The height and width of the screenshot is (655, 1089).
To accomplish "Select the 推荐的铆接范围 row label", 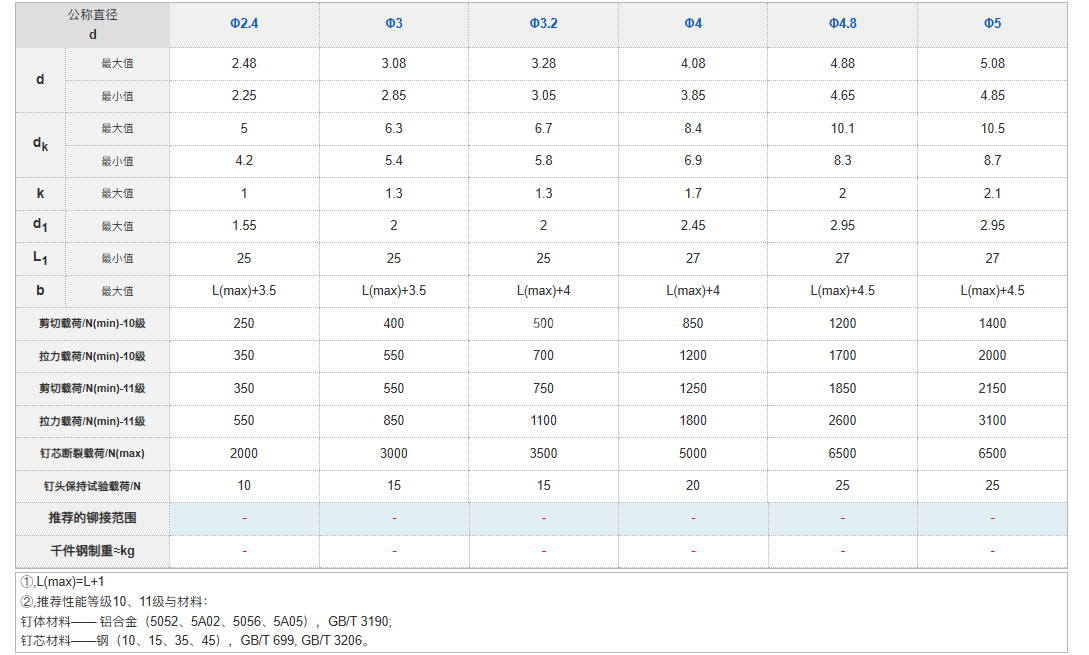I will (93, 518).
